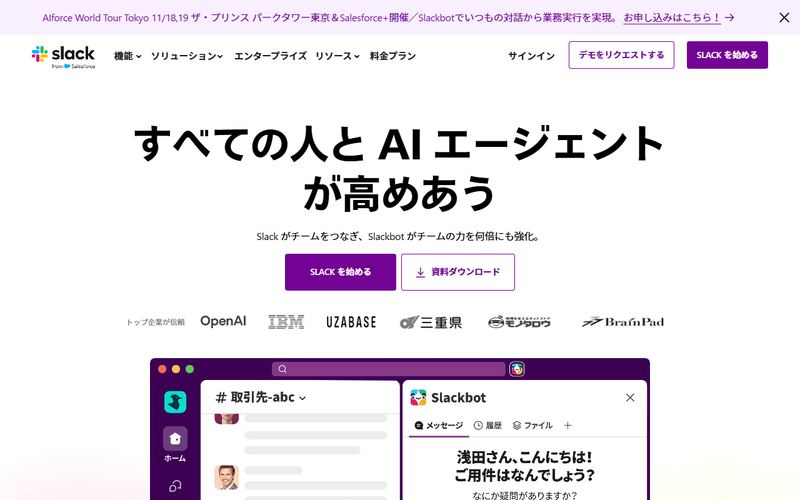
Task: Click the BrainPad logo
Action: [622, 322]
